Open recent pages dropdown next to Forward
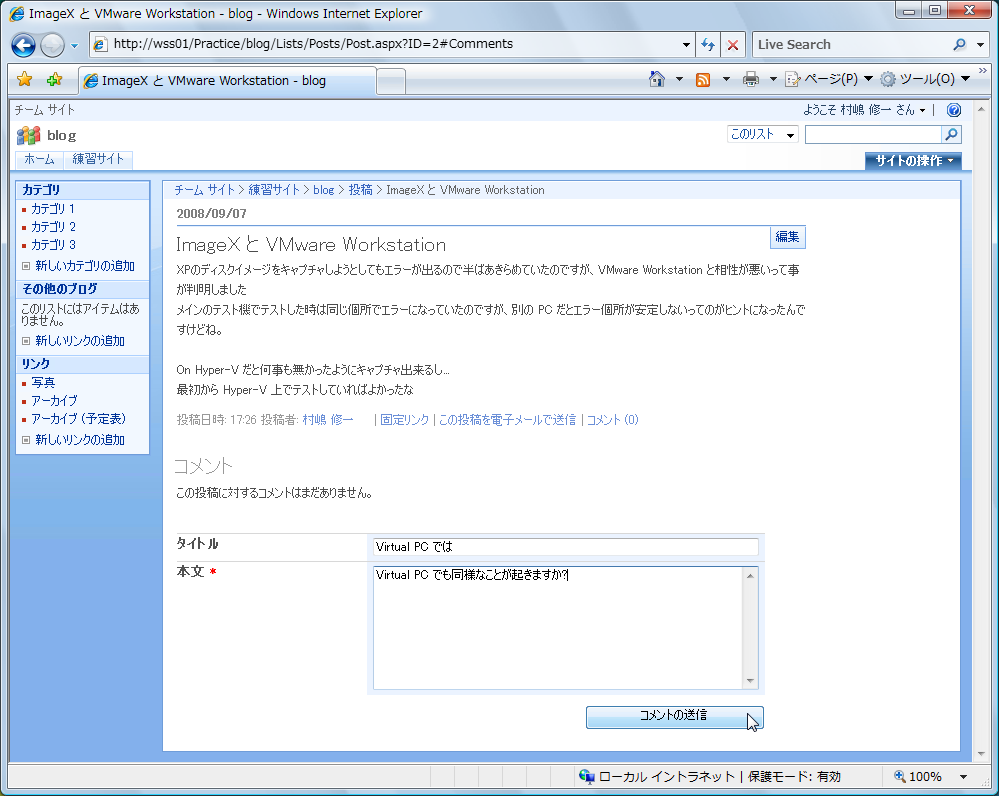Image resolution: width=999 pixels, height=796 pixels. coord(74,45)
